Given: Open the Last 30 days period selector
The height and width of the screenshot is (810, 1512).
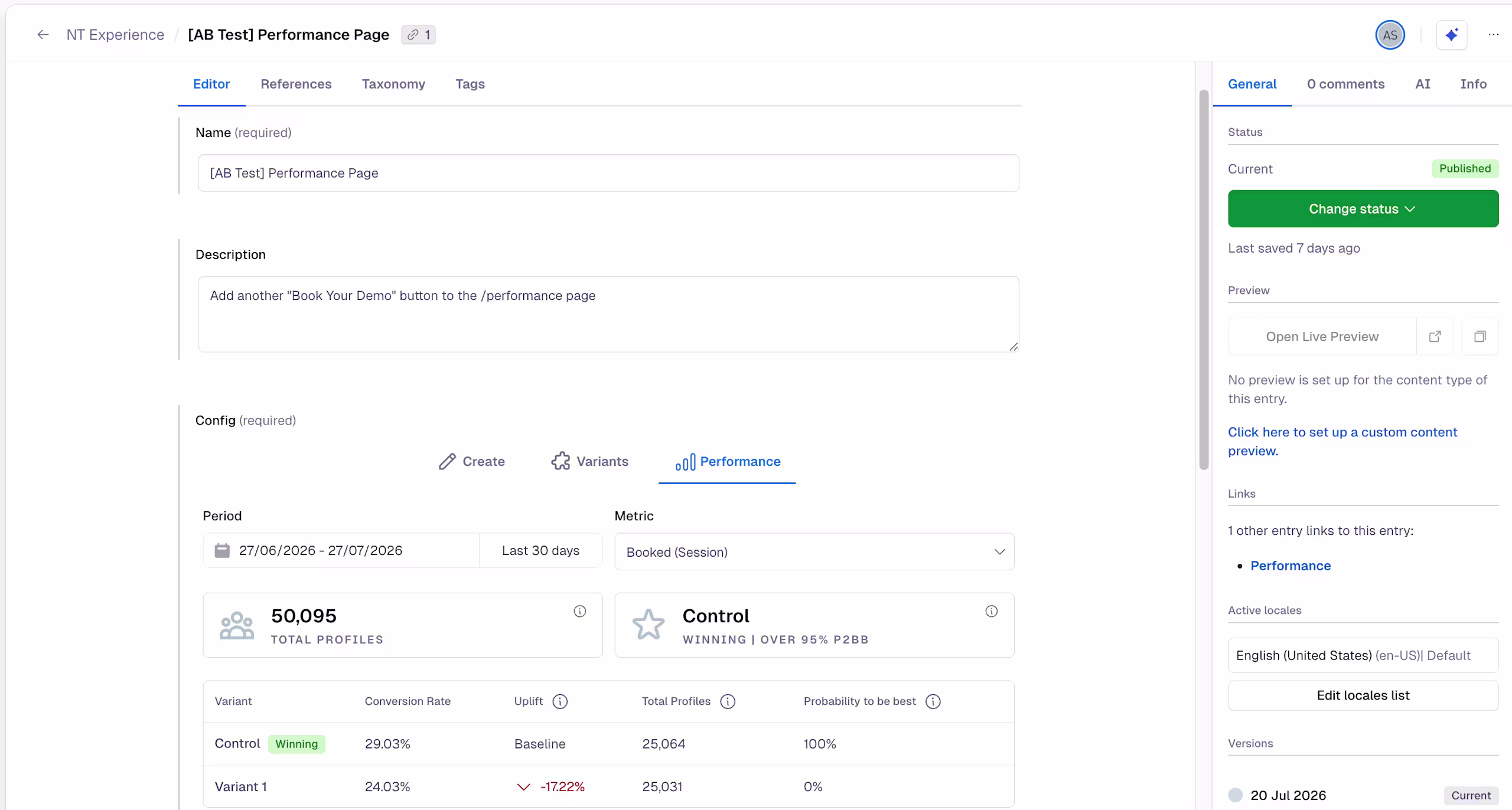Looking at the screenshot, I should point(540,550).
